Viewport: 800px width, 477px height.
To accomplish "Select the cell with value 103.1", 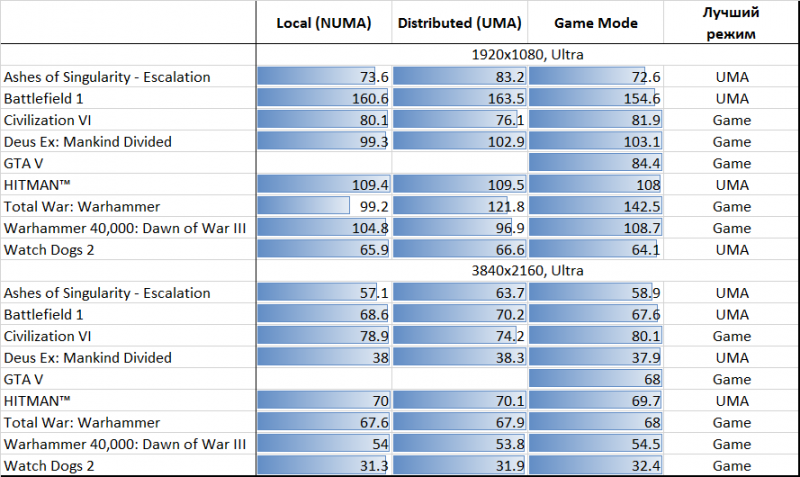I will [x=595, y=141].
